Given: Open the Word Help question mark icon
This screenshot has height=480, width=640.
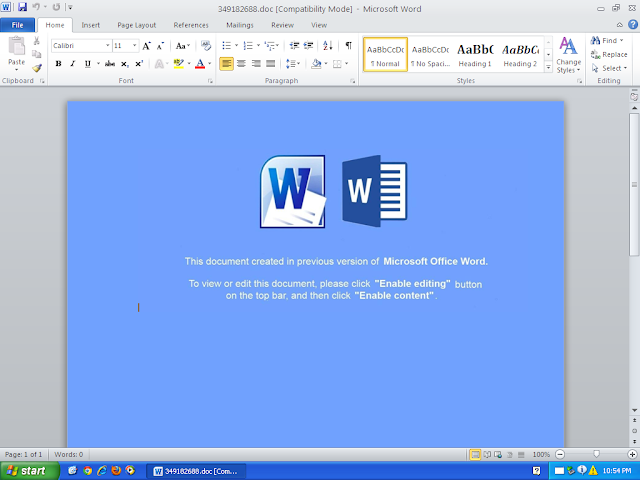Looking at the screenshot, I should pos(633,24).
